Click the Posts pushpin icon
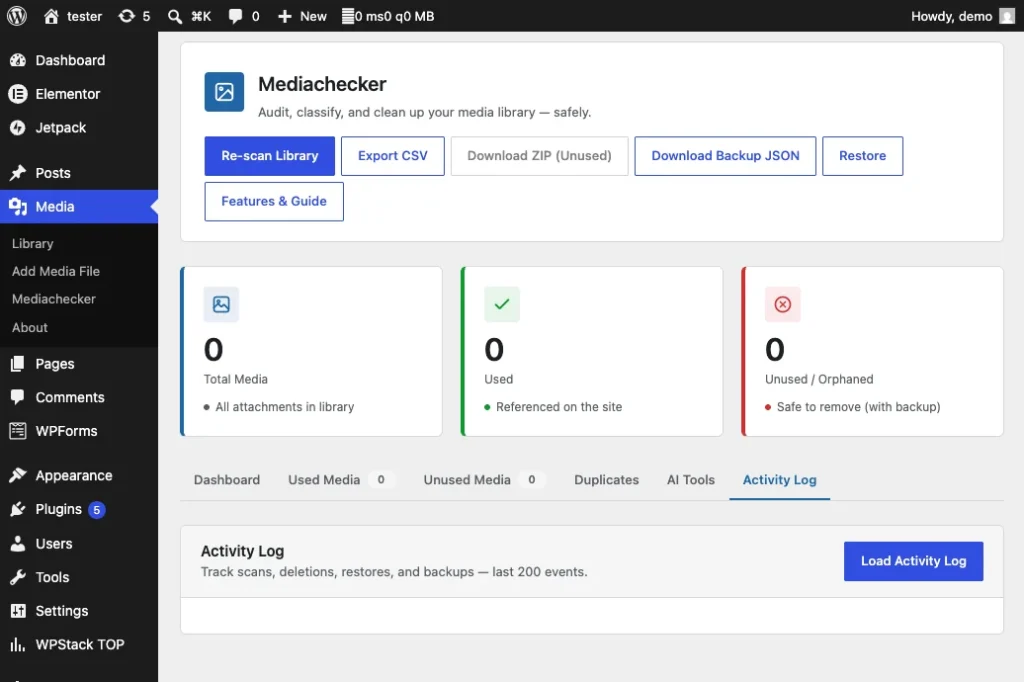 (18, 173)
